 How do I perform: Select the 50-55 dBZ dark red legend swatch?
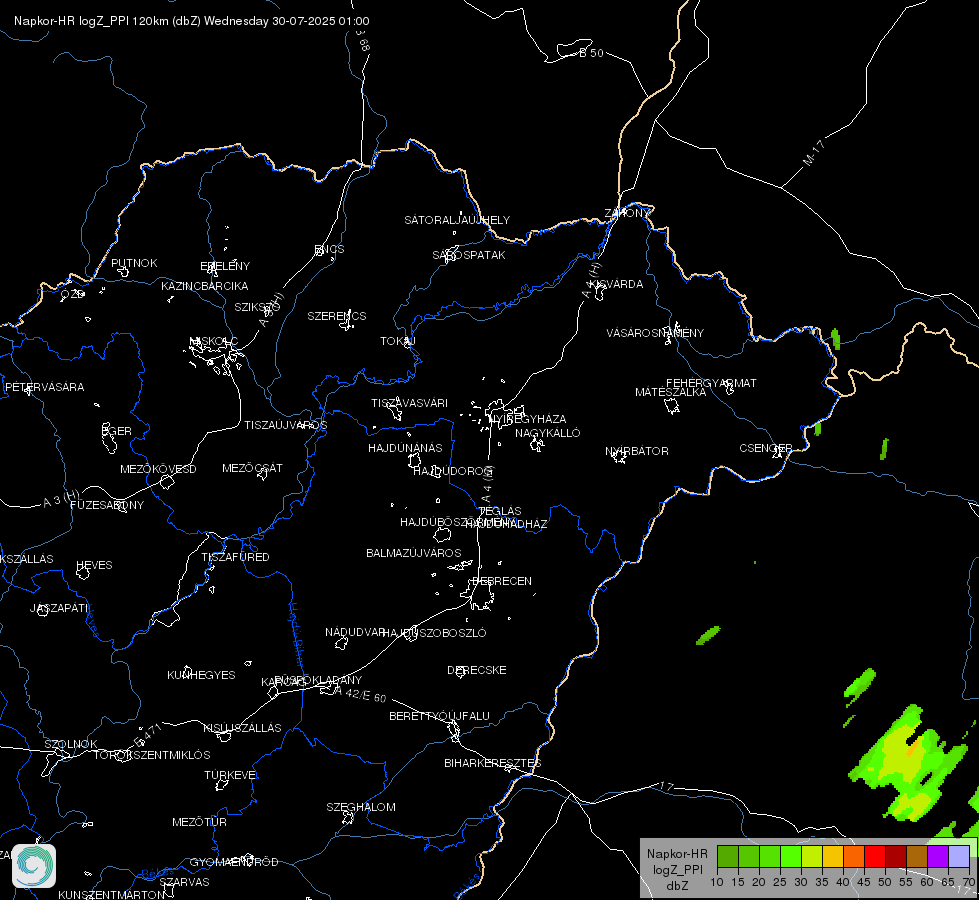897,857
